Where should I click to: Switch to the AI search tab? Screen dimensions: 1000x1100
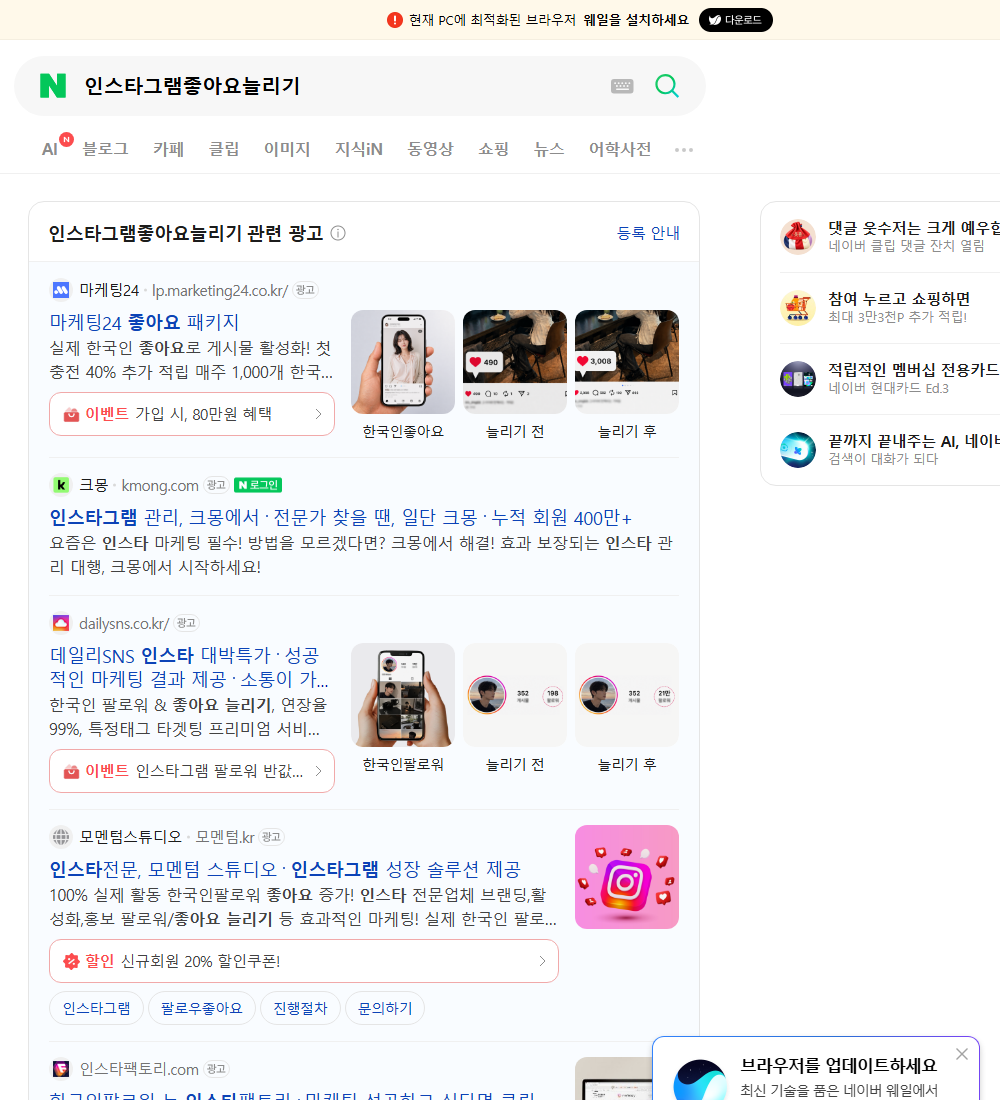[50, 149]
